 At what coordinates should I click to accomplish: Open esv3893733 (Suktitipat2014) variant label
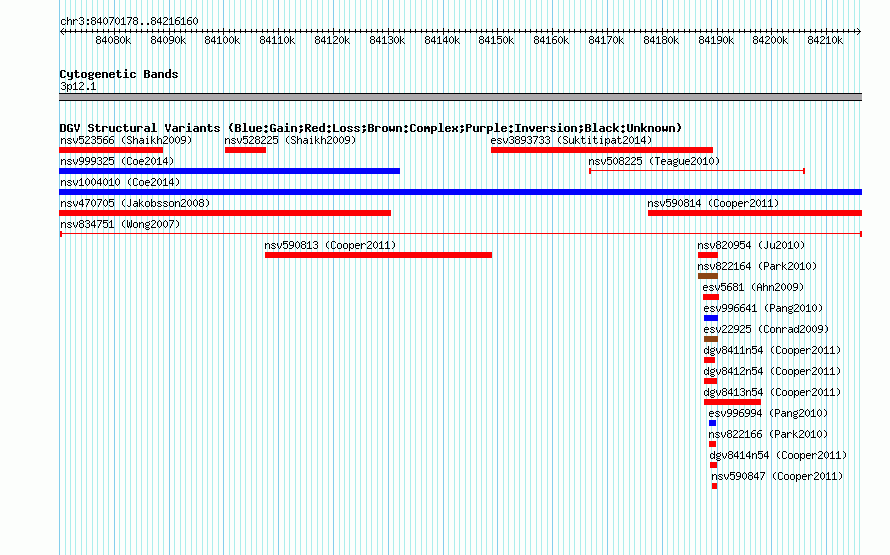click(572, 140)
